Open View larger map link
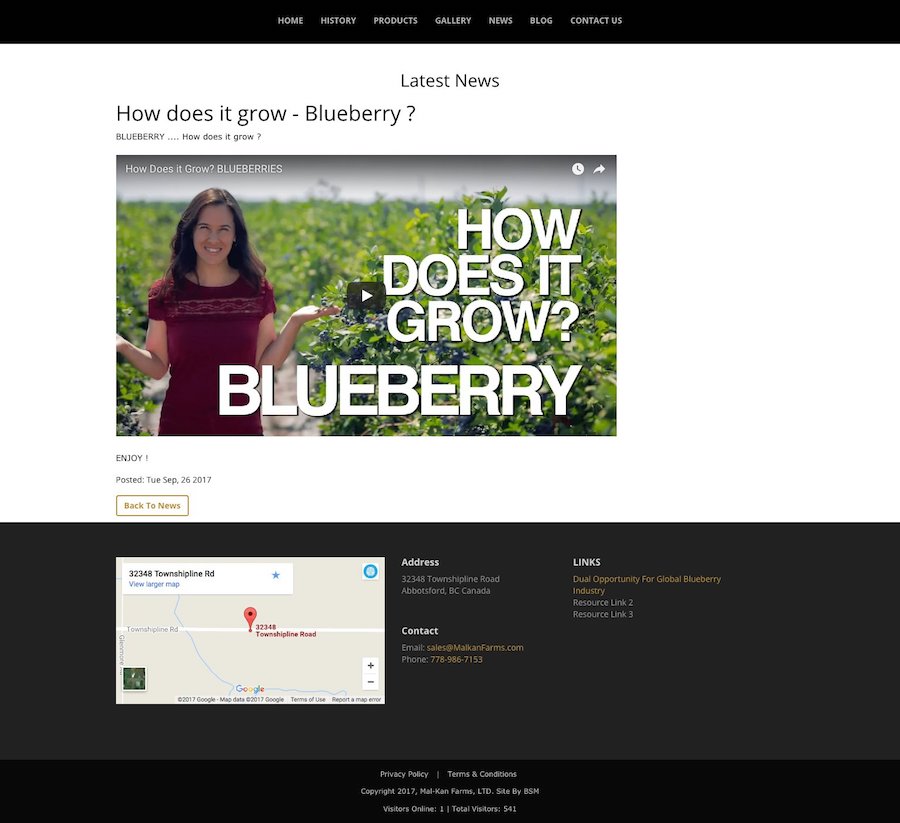The height and width of the screenshot is (823, 900). coord(154,584)
